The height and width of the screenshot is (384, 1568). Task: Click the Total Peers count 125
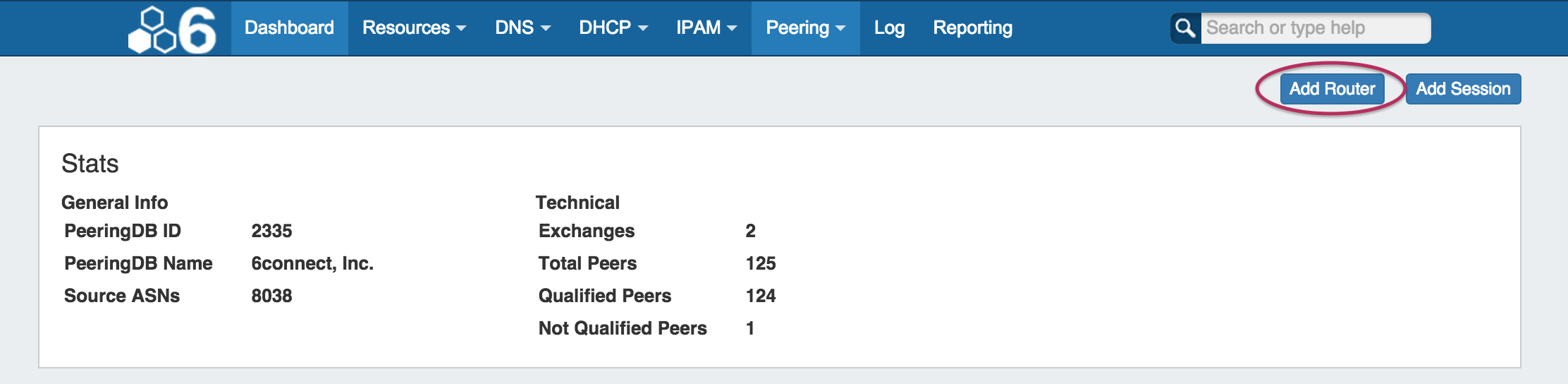pyautogui.click(x=761, y=263)
